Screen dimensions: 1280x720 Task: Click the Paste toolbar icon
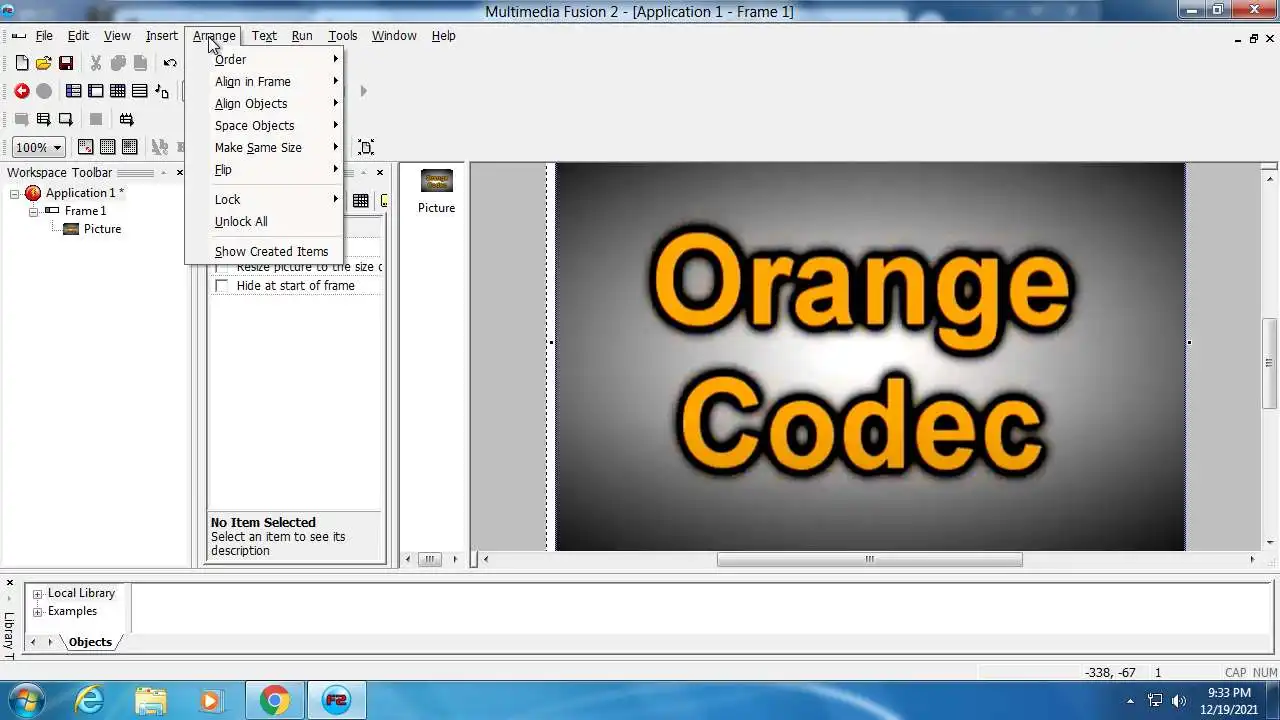(140, 63)
